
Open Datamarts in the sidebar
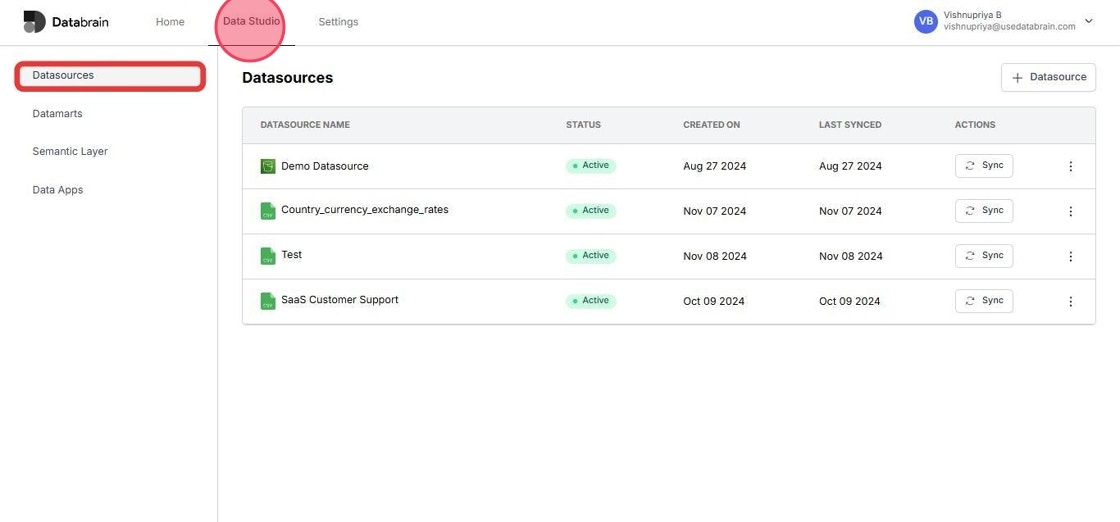[57, 114]
